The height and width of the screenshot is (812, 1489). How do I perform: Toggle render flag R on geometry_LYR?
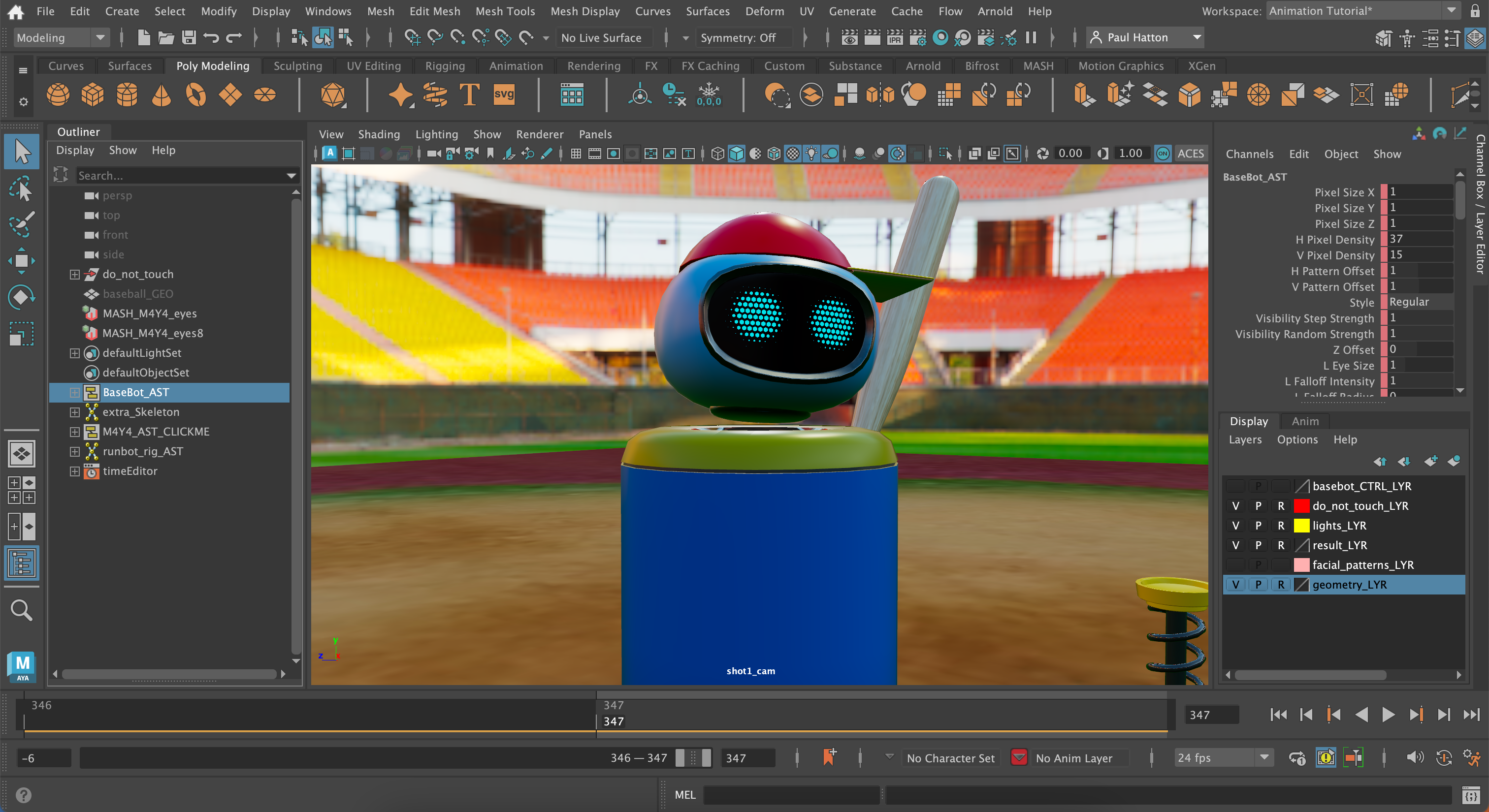[x=1281, y=585]
